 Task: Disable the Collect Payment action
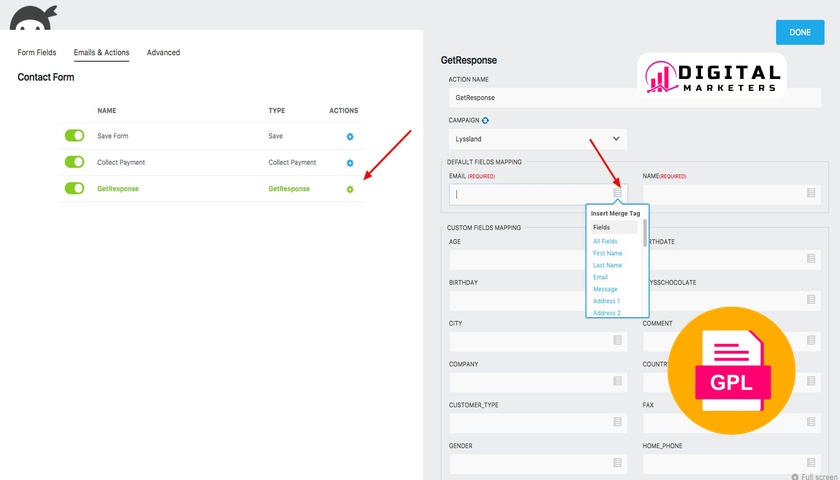74,162
